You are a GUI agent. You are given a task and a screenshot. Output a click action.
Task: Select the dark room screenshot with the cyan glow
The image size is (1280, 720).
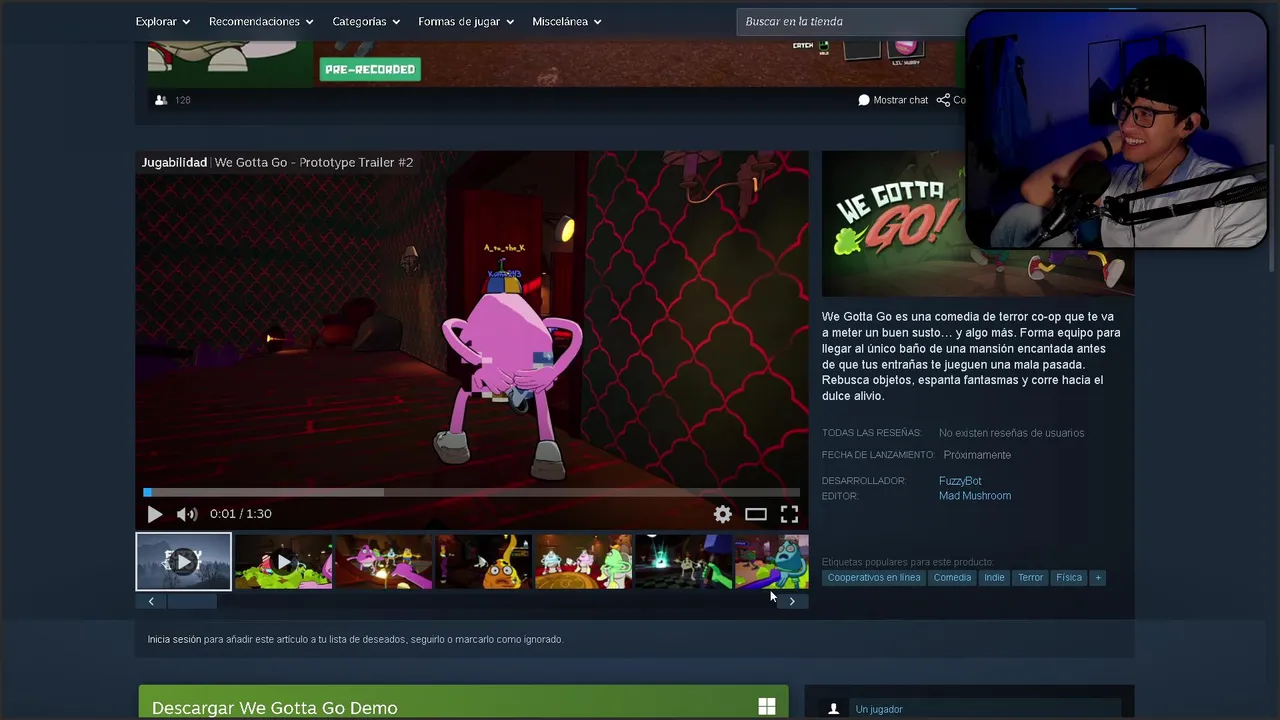(683, 562)
